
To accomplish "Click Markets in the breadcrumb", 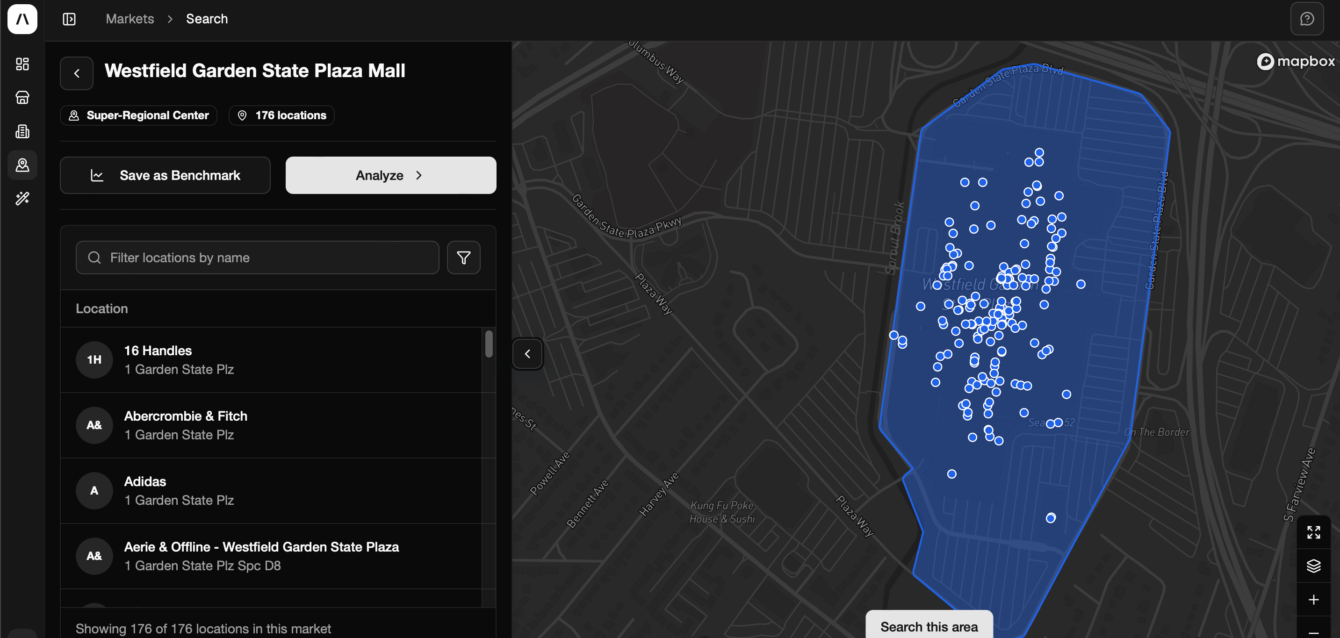I will point(130,19).
